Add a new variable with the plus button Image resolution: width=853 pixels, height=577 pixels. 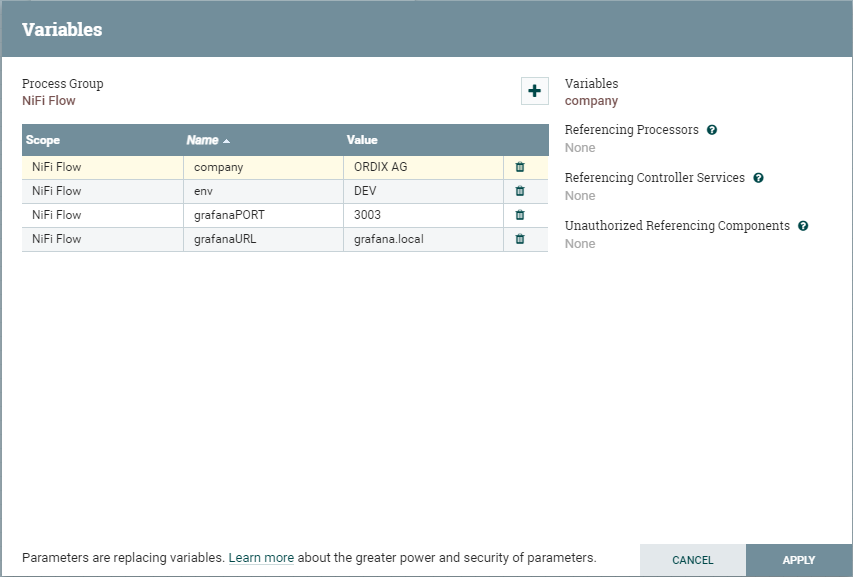(534, 91)
